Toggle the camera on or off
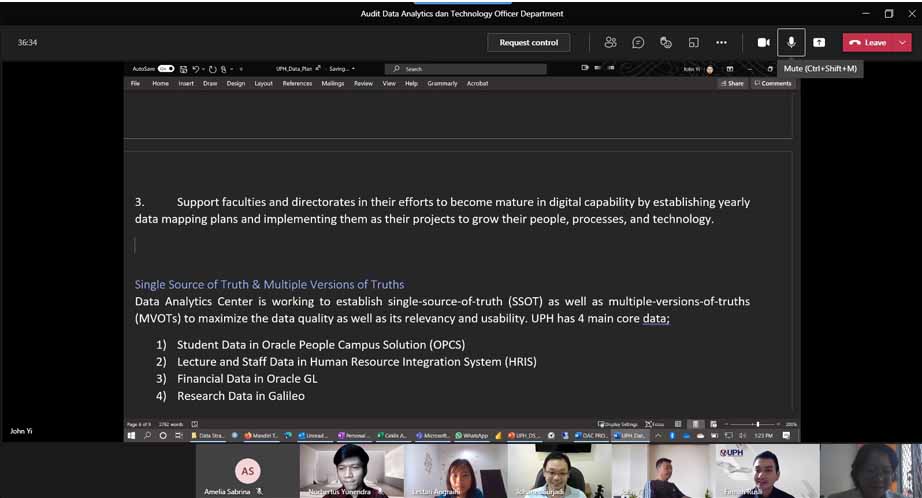The width and height of the screenshot is (922, 498). (x=763, y=42)
